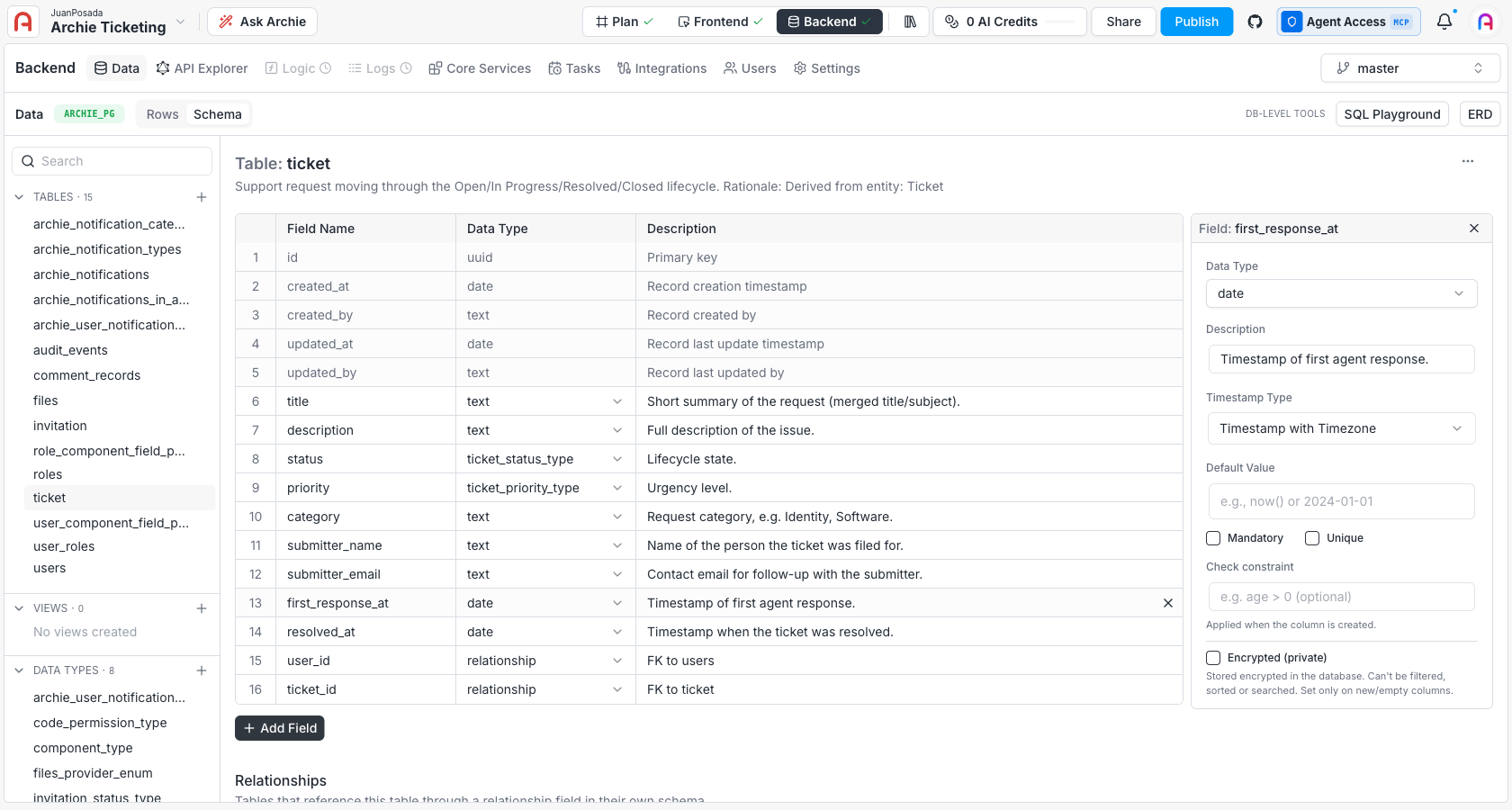Select the audit_events table

70,350
